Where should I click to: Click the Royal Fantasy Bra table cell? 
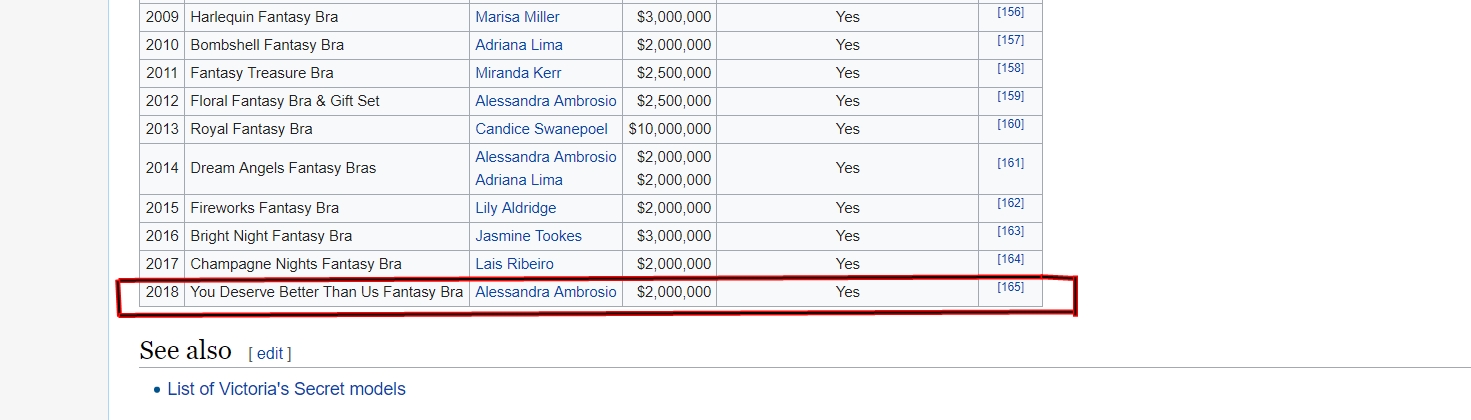click(x=327, y=129)
